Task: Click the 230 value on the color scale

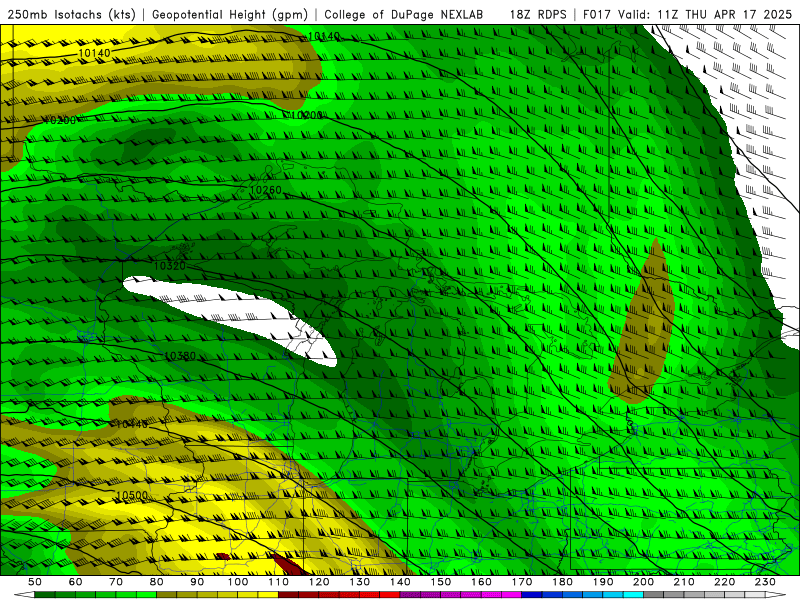Action: tap(765, 582)
